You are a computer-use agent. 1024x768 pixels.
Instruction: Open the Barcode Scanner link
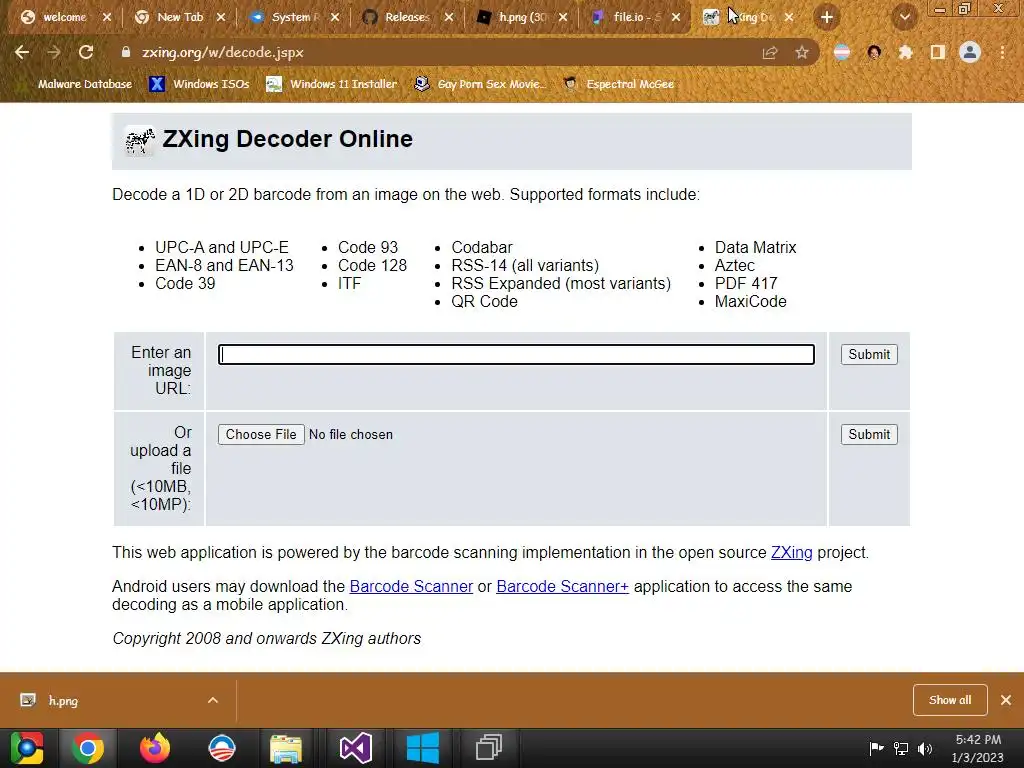(x=411, y=586)
